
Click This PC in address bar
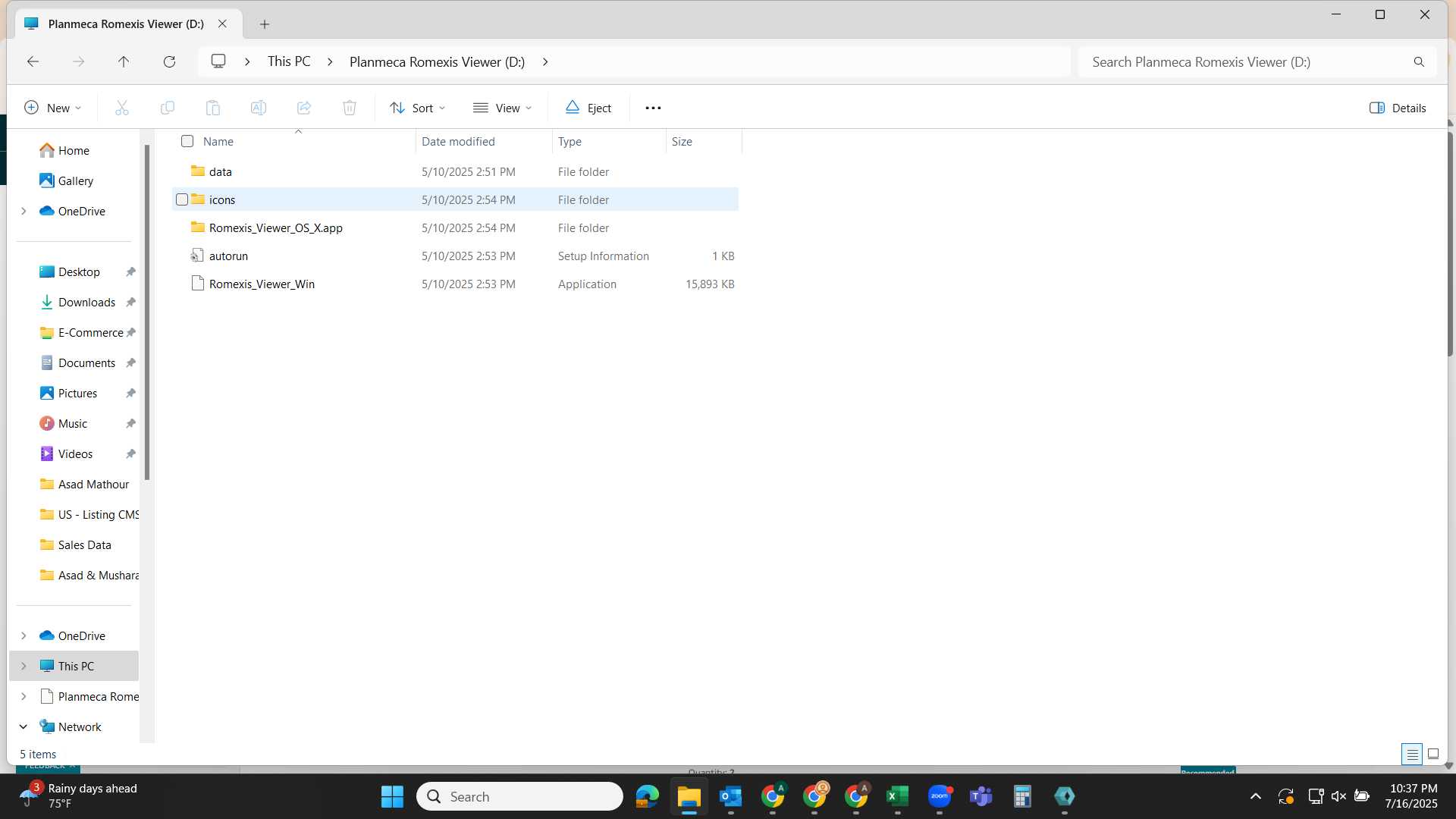point(289,61)
